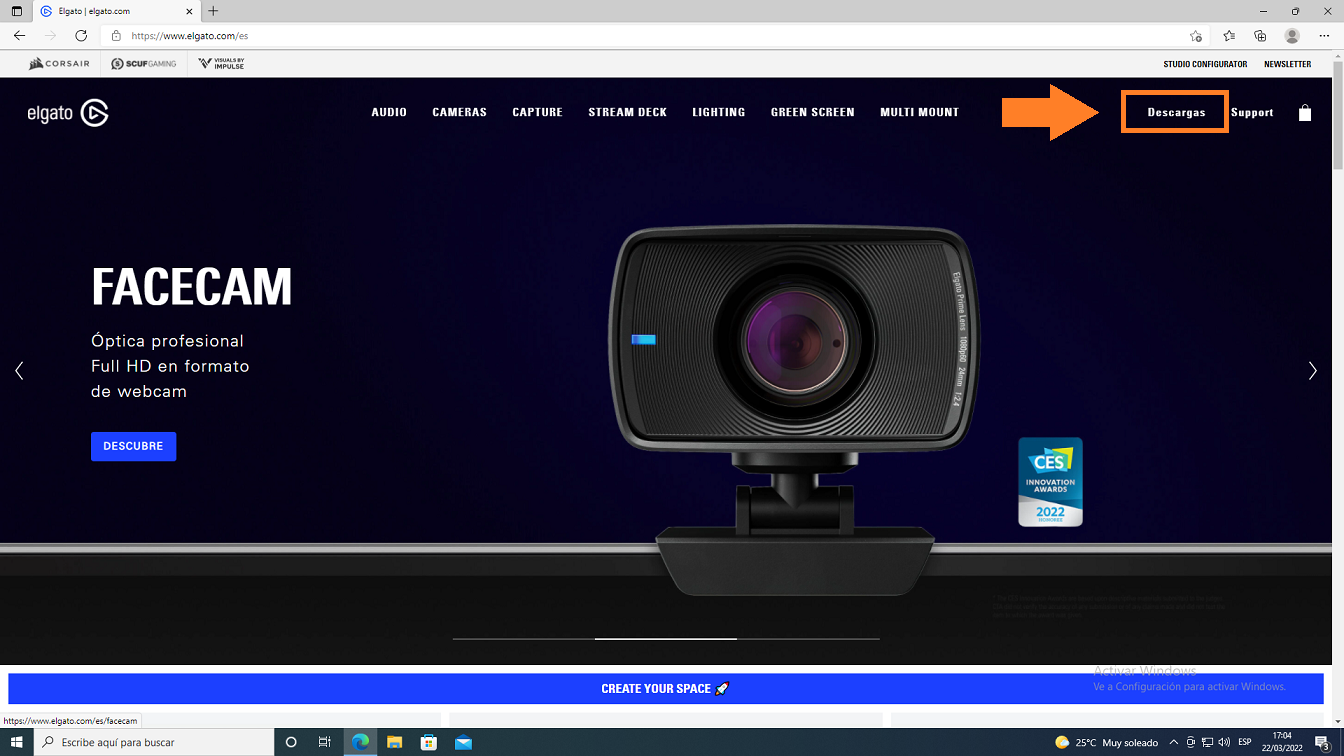Open the browser profile avatar
Viewport: 1344px width, 756px height.
(x=1292, y=36)
